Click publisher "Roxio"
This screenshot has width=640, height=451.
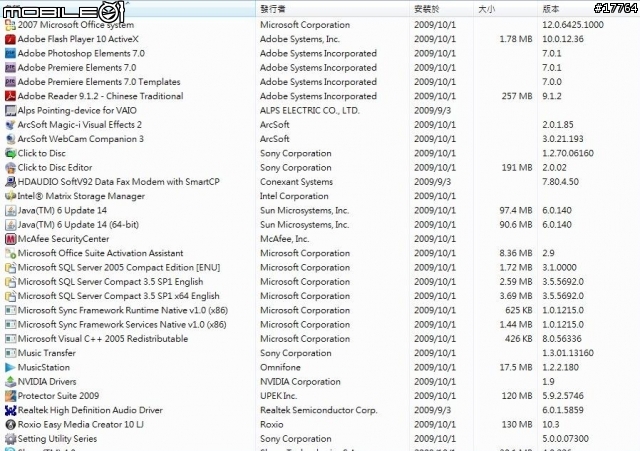pos(271,424)
